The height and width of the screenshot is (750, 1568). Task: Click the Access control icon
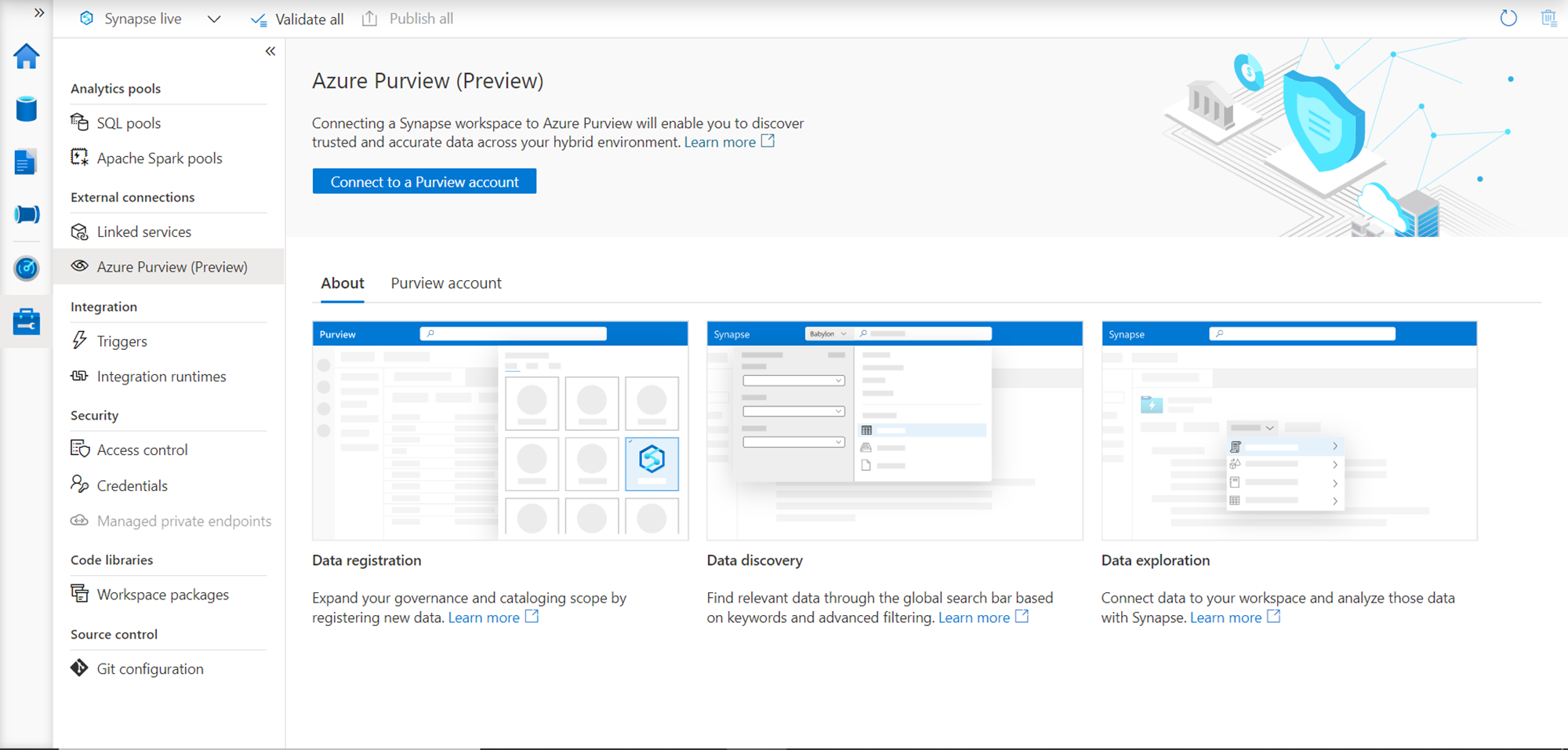80,449
